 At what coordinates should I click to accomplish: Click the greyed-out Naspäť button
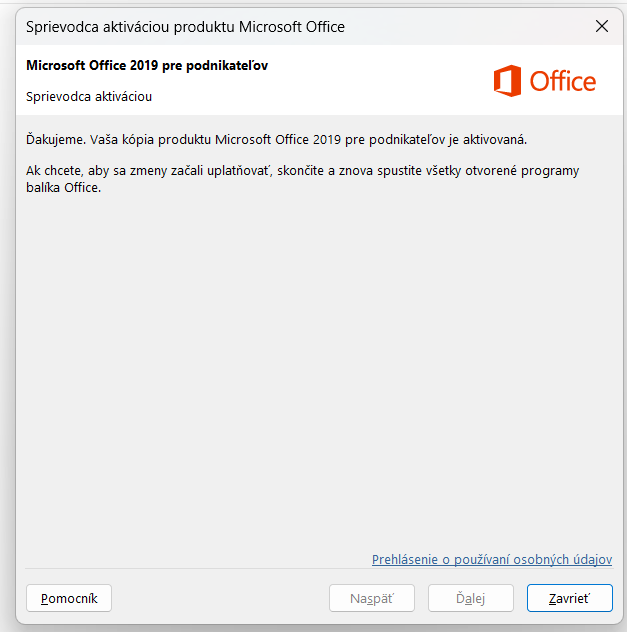pyautogui.click(x=371, y=598)
